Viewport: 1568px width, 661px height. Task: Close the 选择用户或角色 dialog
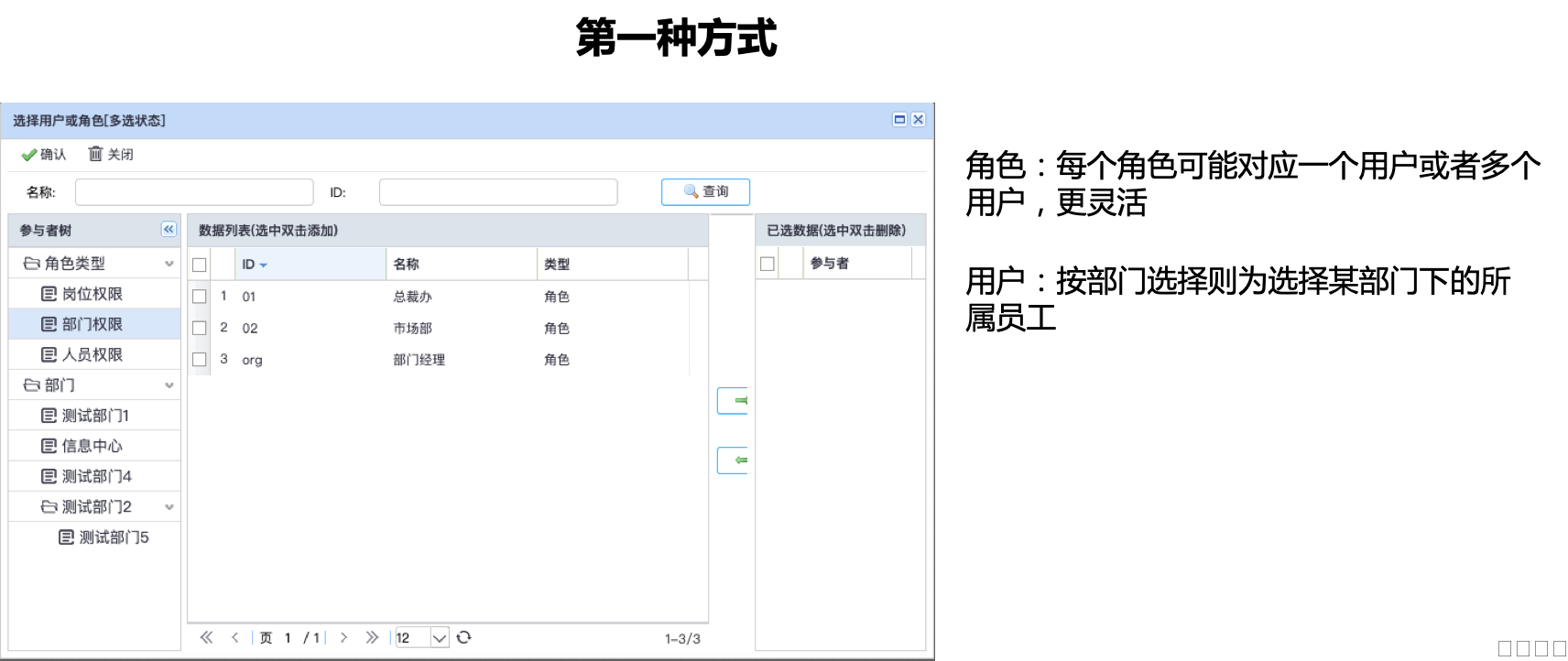[x=918, y=120]
